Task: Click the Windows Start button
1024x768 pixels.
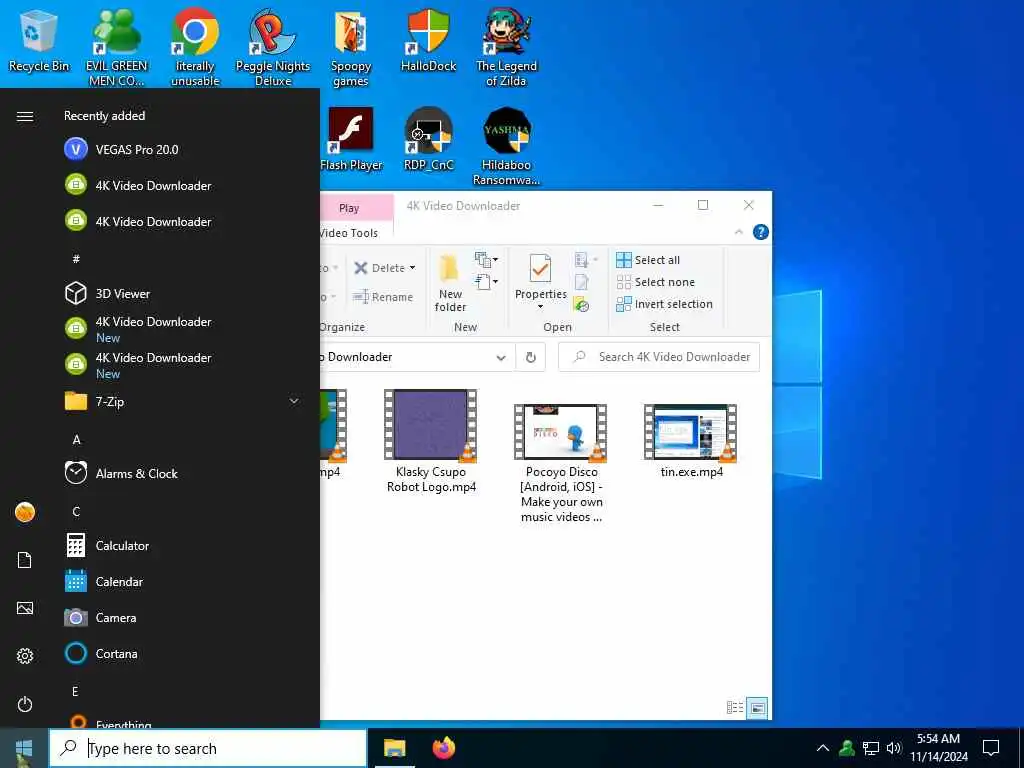Action: coord(24,748)
